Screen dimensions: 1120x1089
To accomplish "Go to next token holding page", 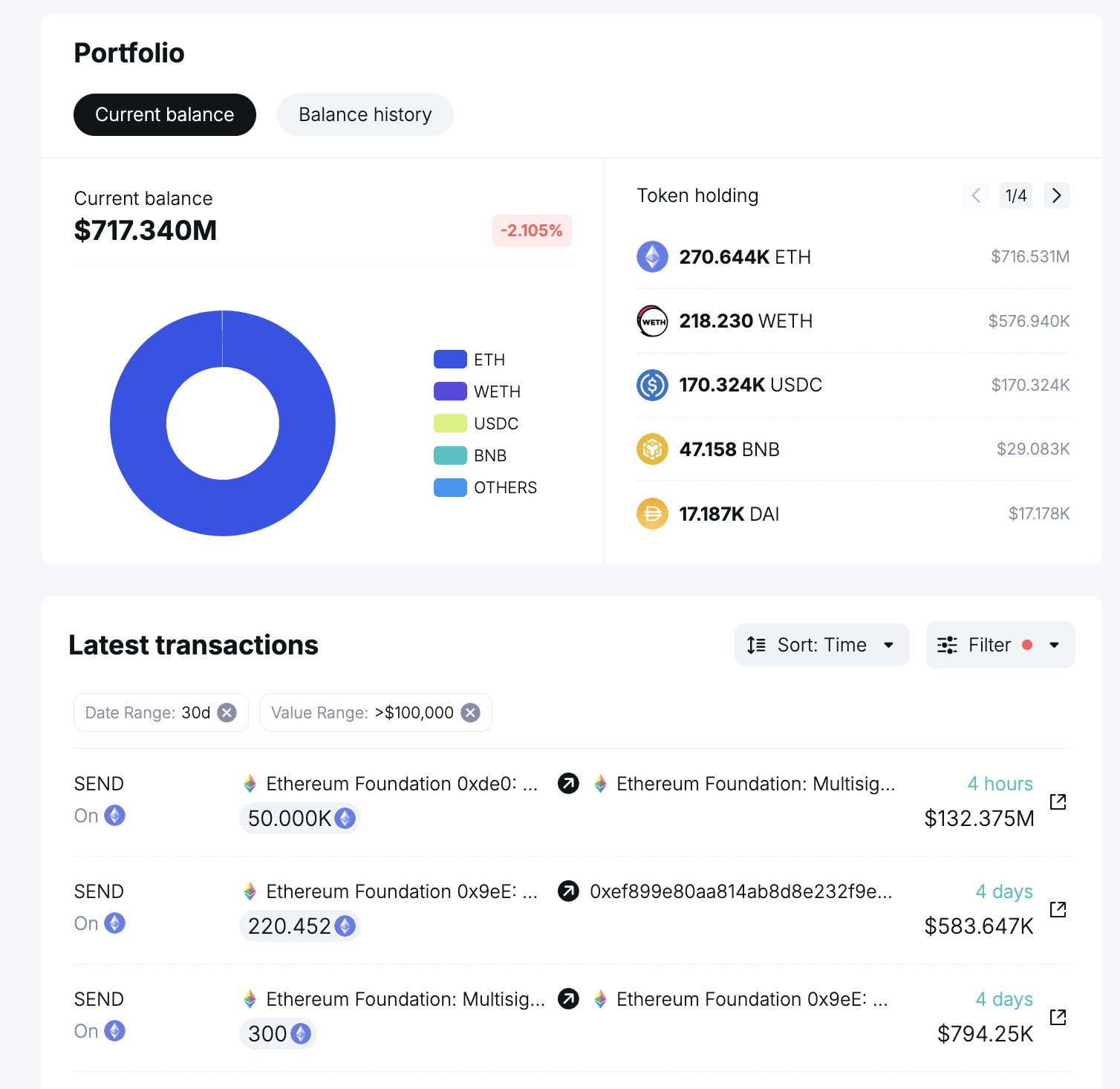I will (x=1056, y=195).
